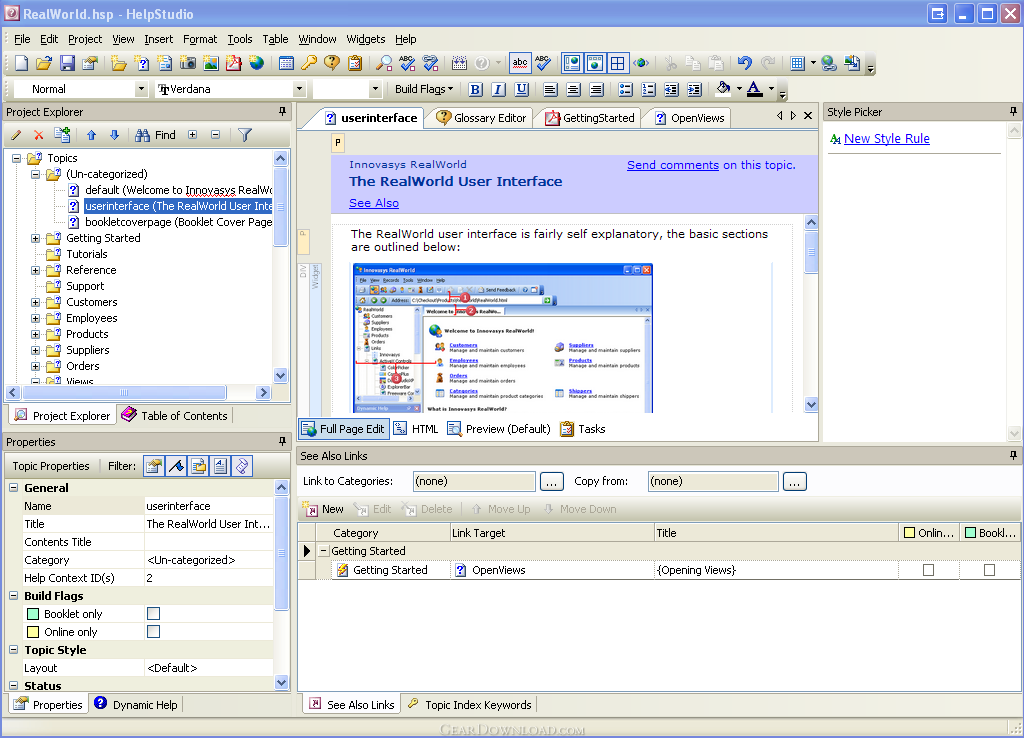The image size is (1024, 738).
Task: Click the filter funnel icon in Project Explorer
Action: click(x=245, y=135)
